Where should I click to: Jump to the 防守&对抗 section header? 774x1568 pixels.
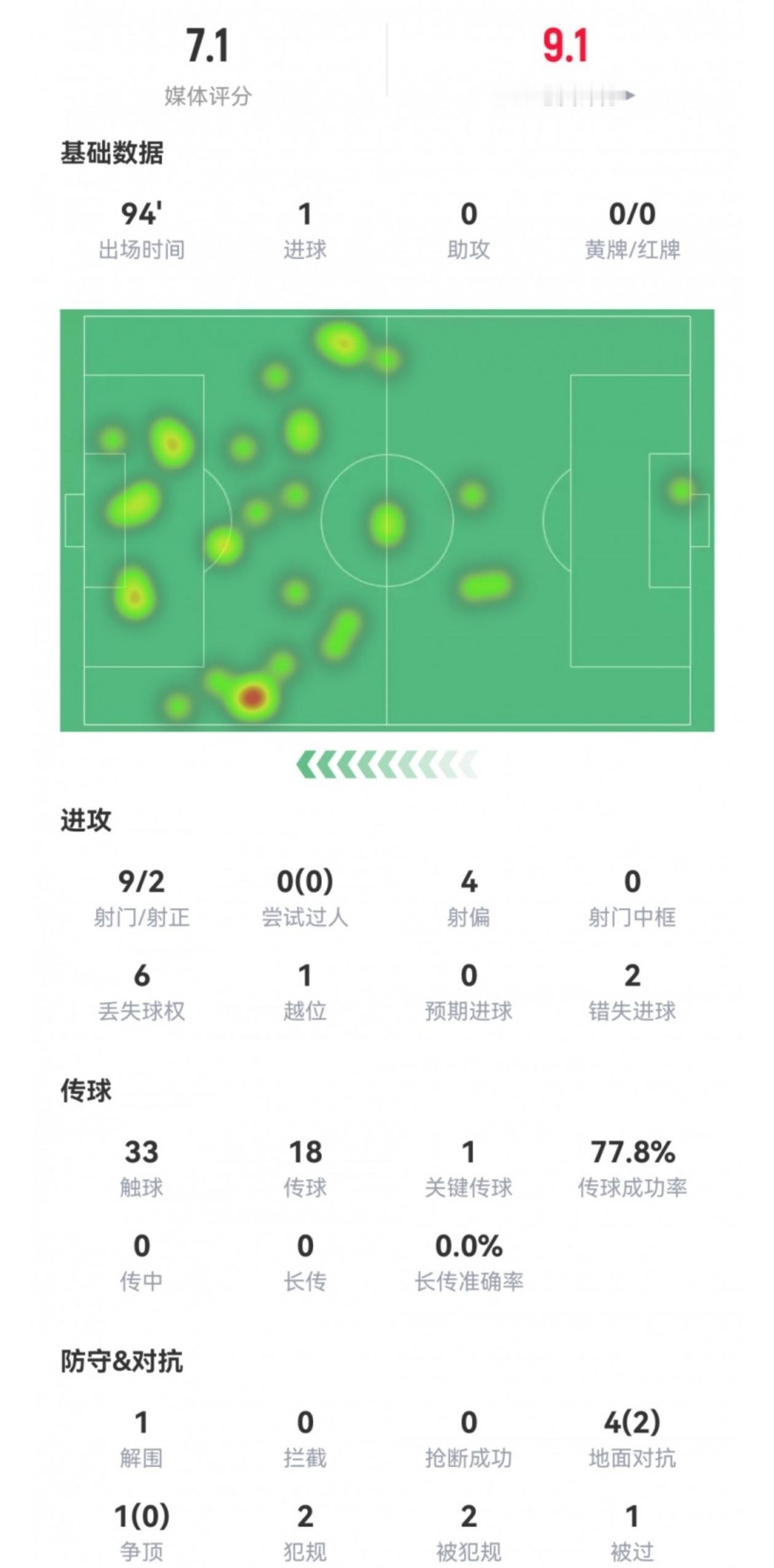click(122, 1361)
